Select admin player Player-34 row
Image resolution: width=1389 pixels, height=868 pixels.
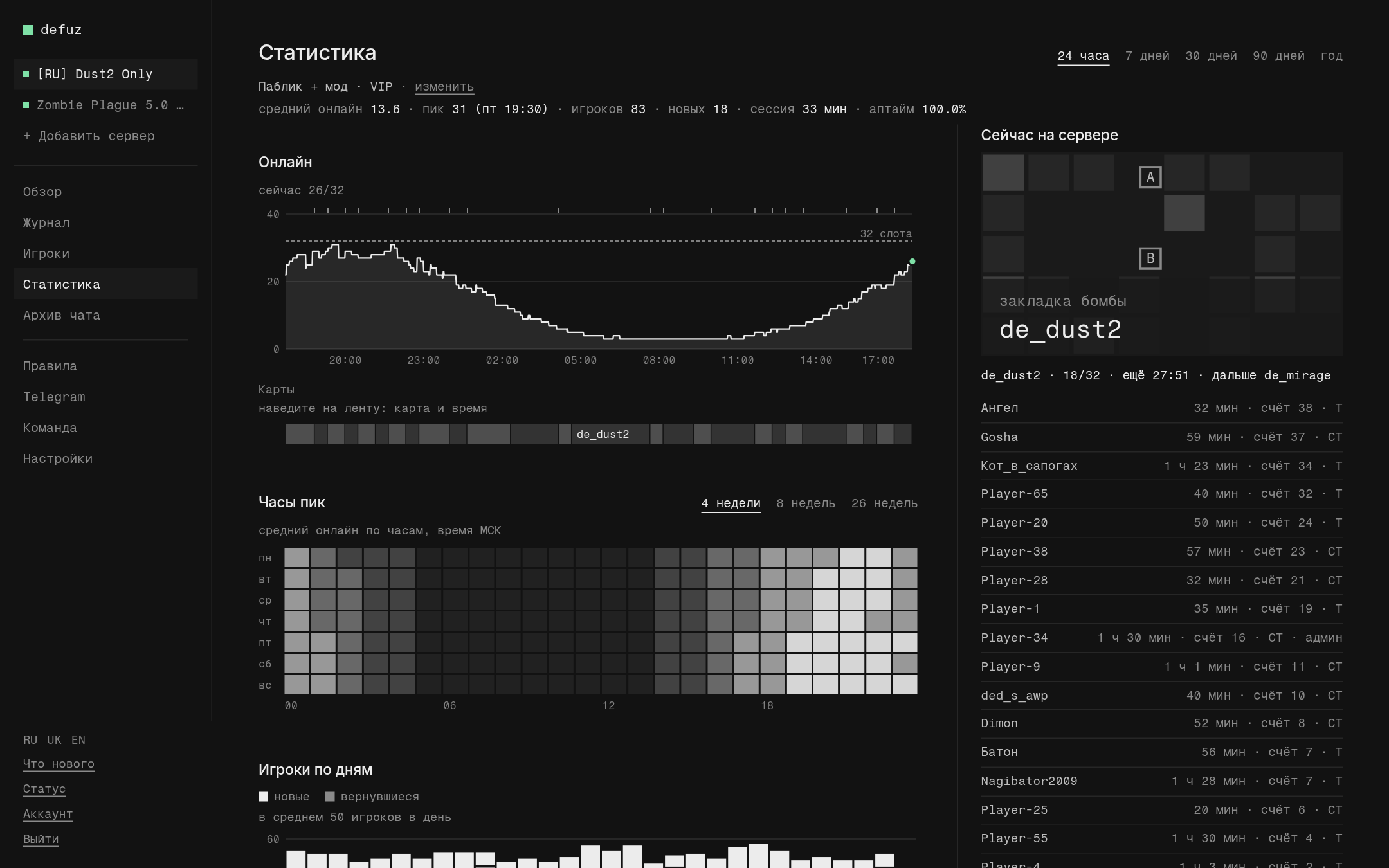coord(1161,638)
